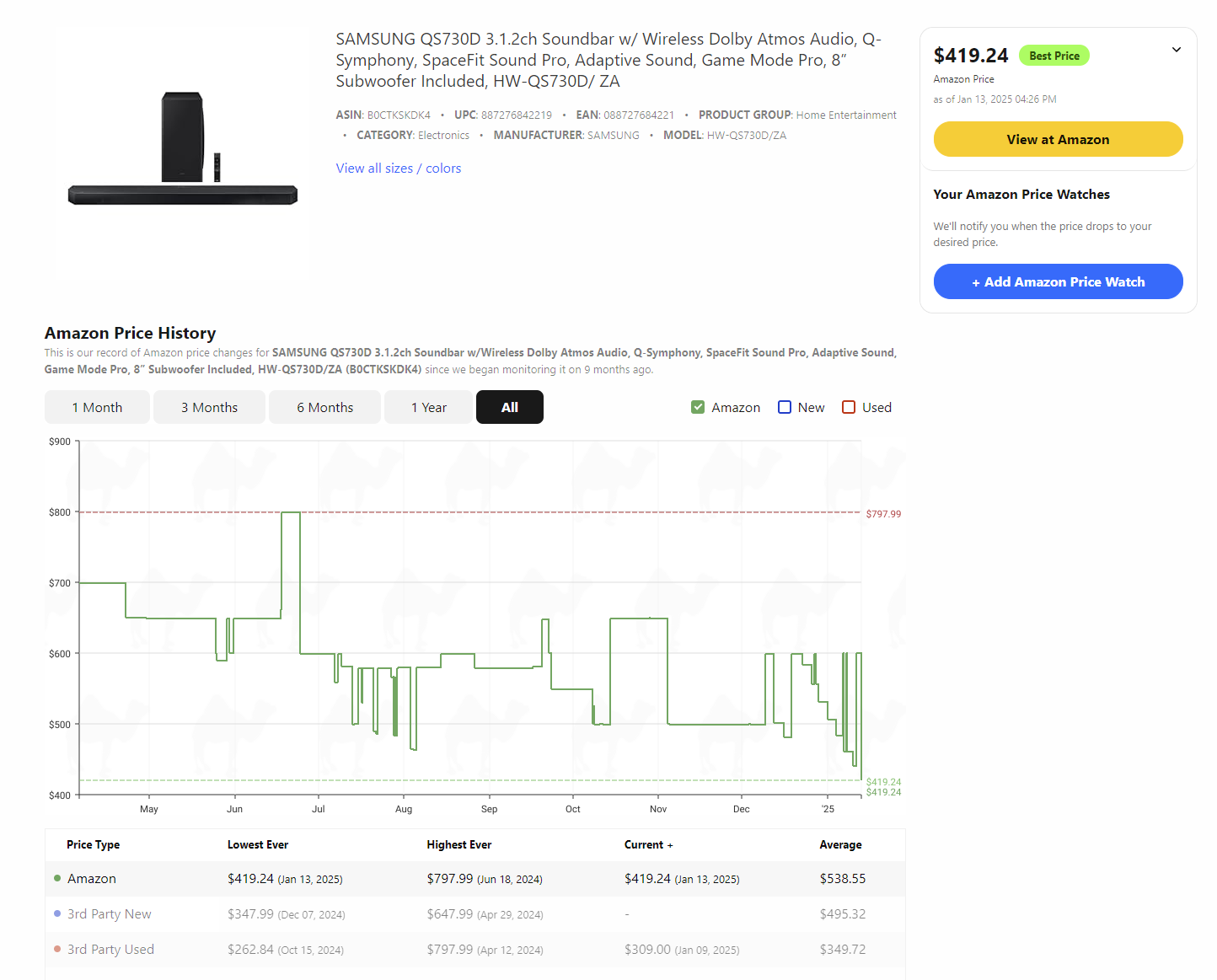Enable the Used price checkbox
The width and height of the screenshot is (1217, 980).
click(x=849, y=407)
